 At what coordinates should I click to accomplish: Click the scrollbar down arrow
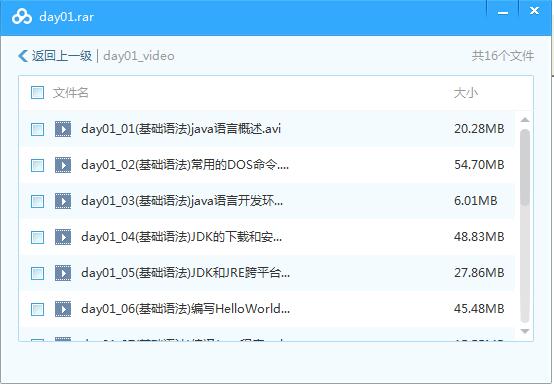(x=525, y=331)
